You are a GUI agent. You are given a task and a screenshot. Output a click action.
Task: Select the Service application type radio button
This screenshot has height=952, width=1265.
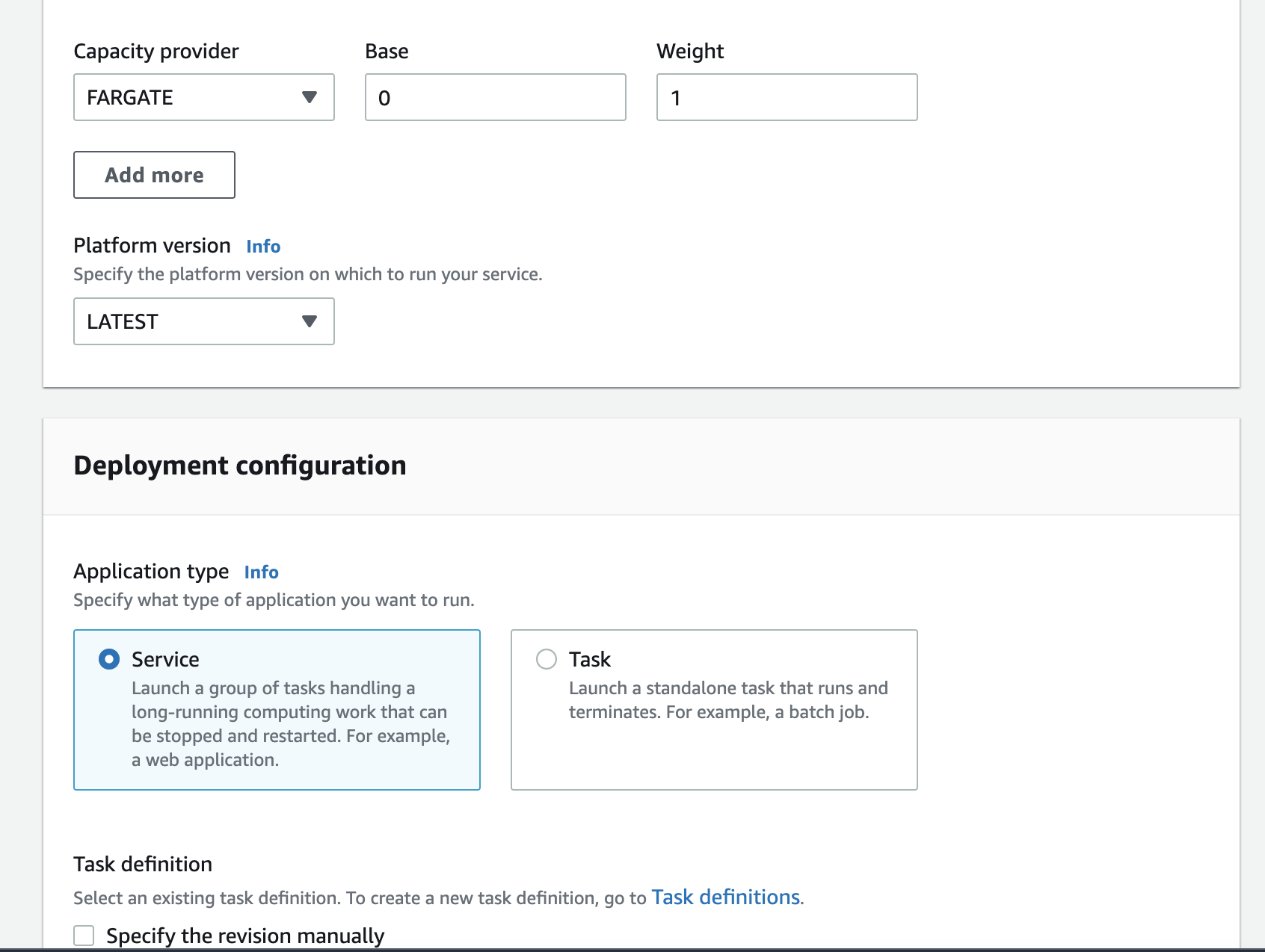click(108, 659)
